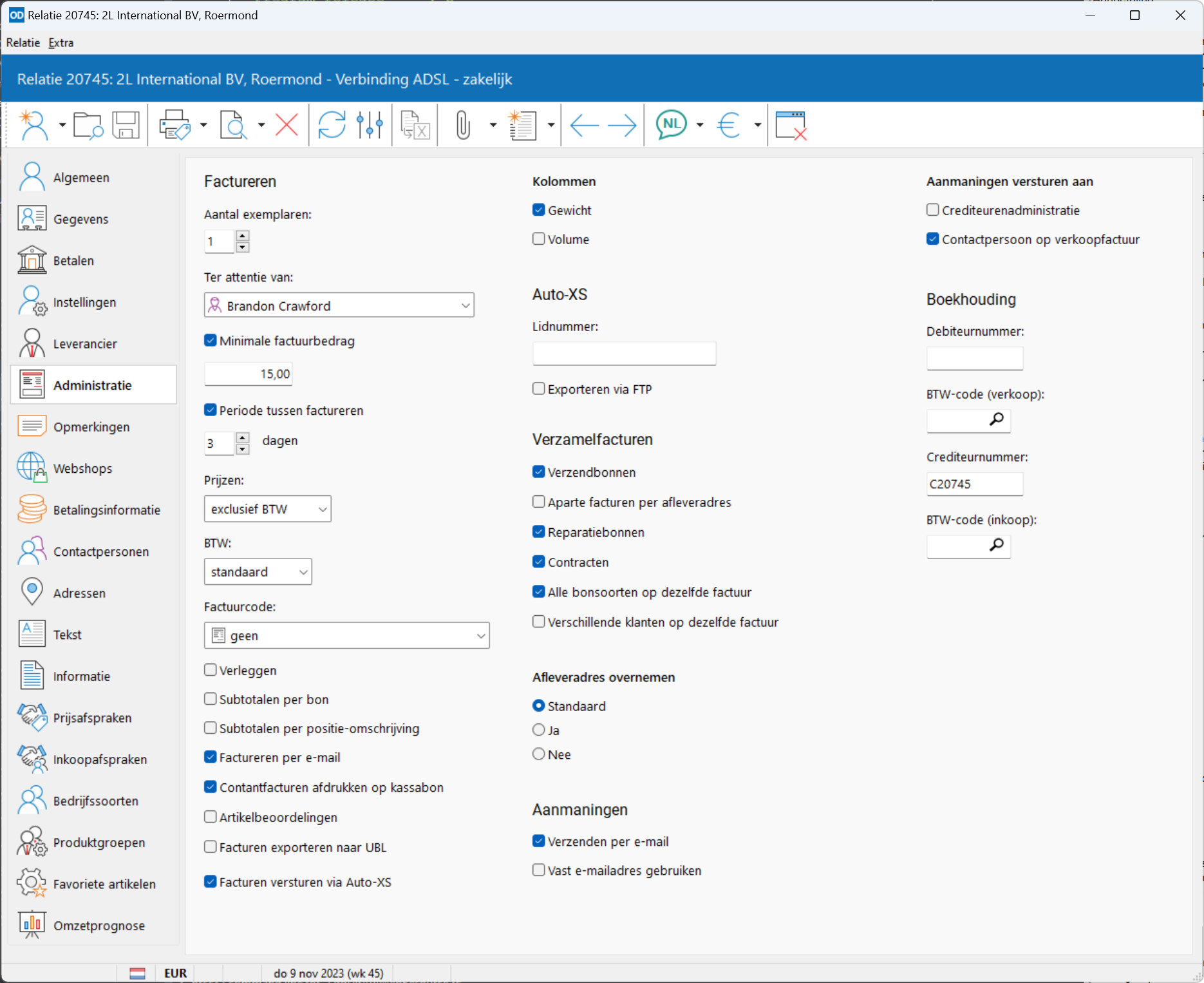
Task: Increase Aantal exemplaren with up arrow
Action: click(x=243, y=236)
